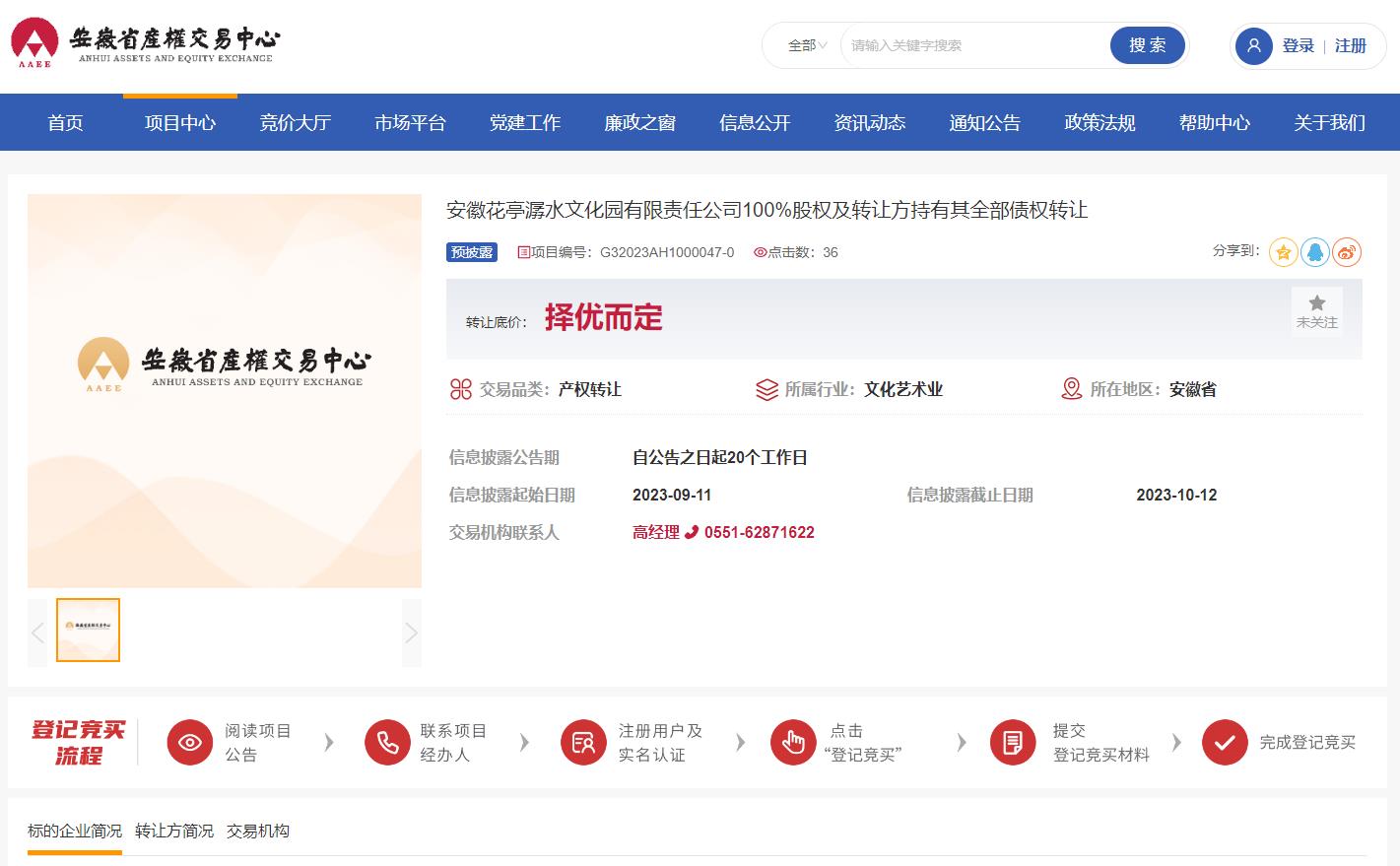Viewport: 1400px width, 866px height.
Task: Open the 项目中心 navigation item
Action: [180, 123]
